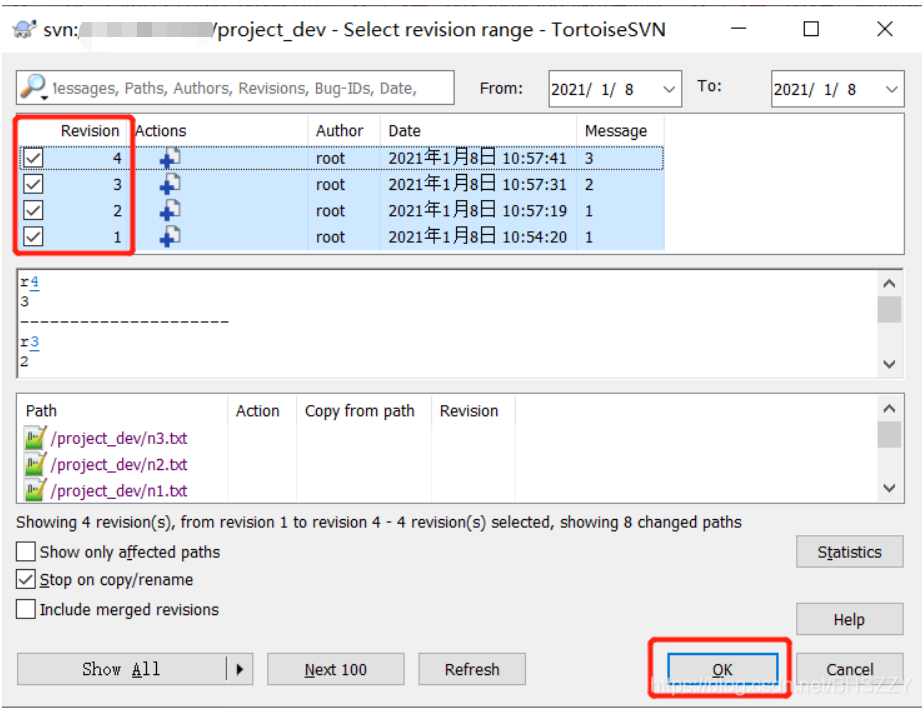Open the To date dropdown
Screen dimensions: 922x708
(893, 89)
